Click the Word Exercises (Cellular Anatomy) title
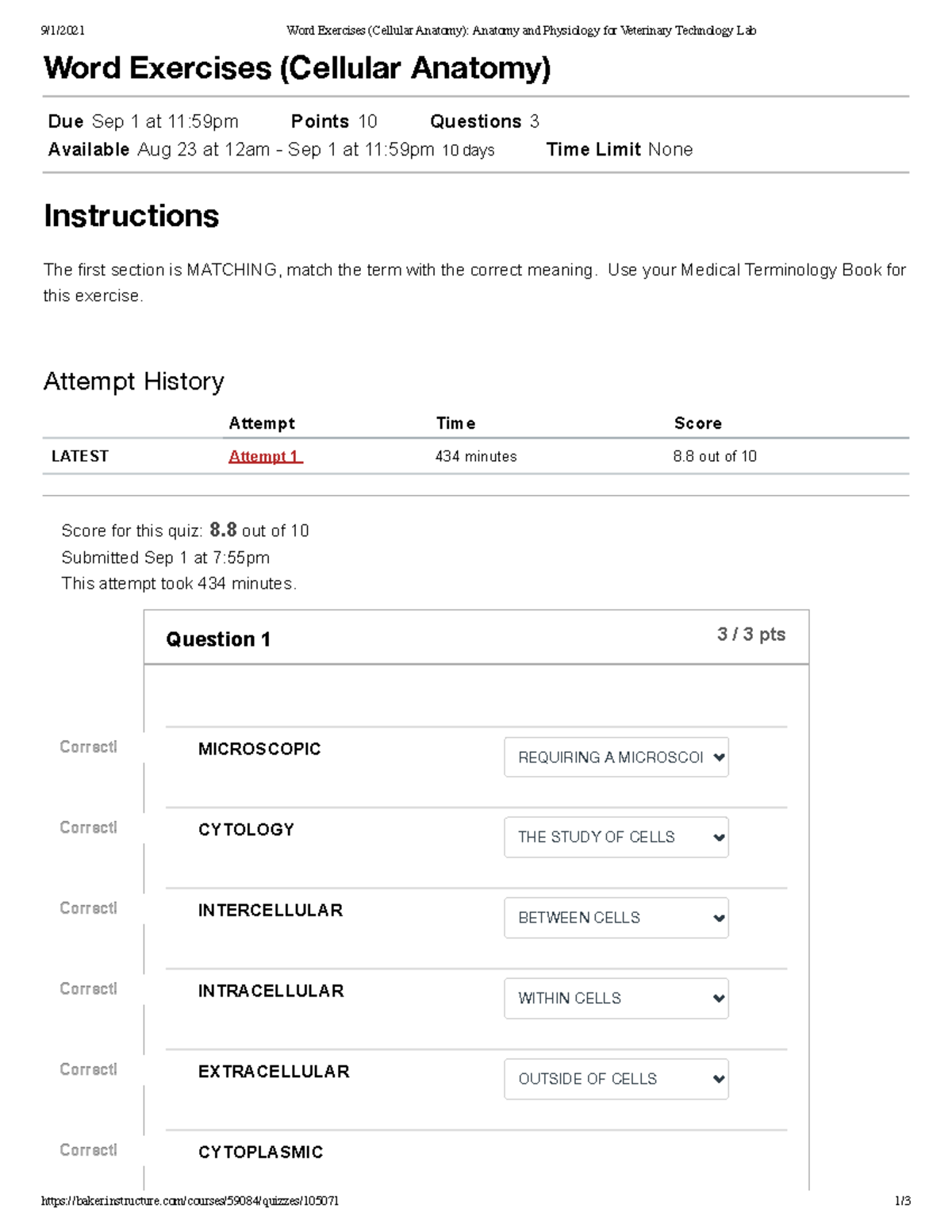 point(297,68)
